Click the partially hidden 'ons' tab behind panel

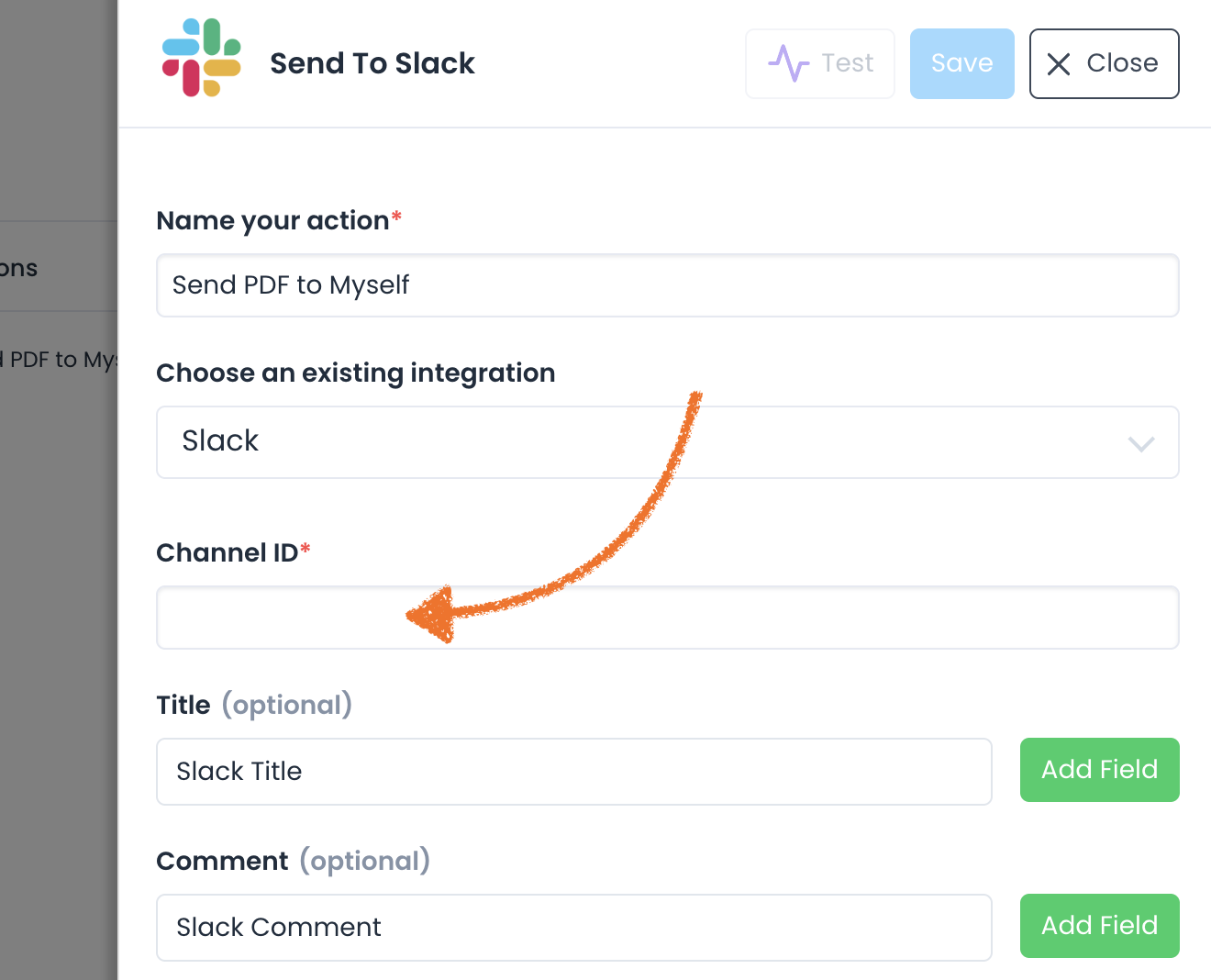tap(18, 269)
